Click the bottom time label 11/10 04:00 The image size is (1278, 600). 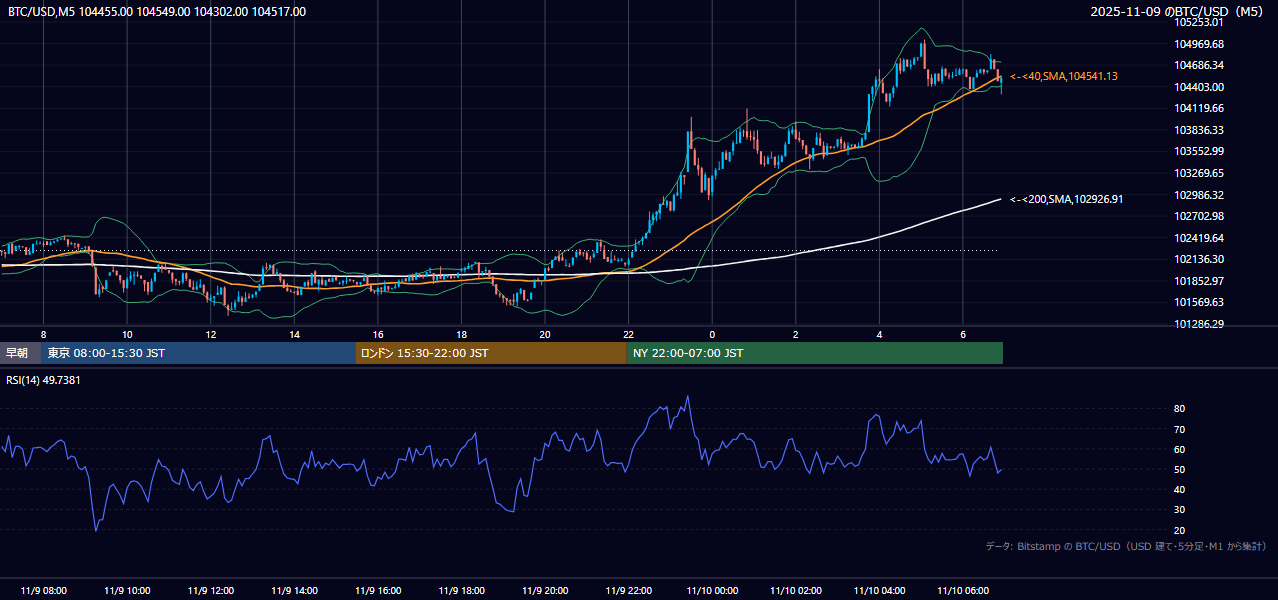click(x=879, y=591)
